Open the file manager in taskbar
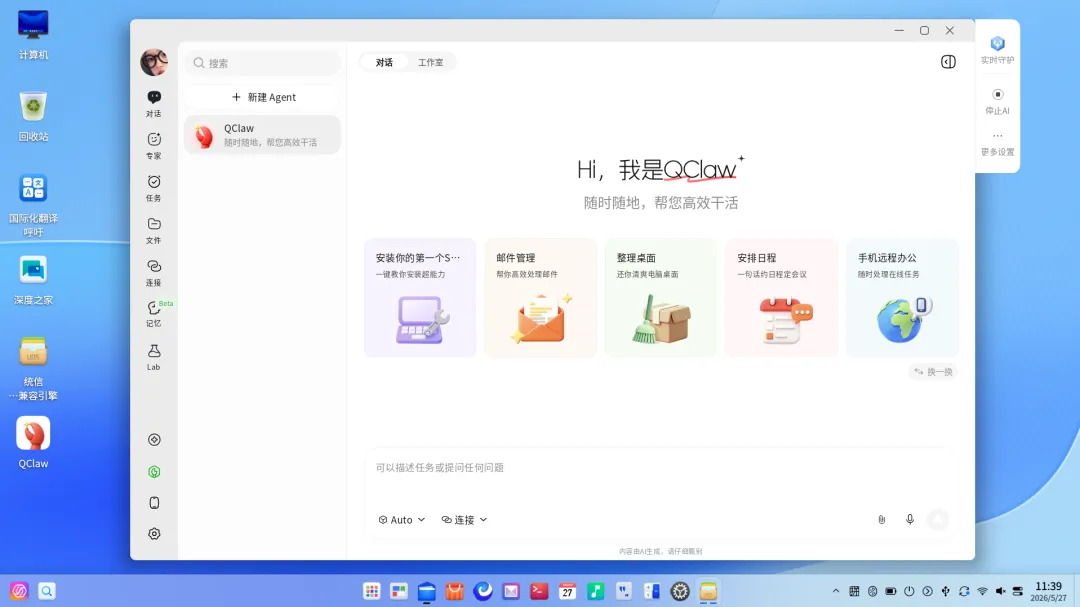Image resolution: width=1080 pixels, height=607 pixels. coord(427,591)
